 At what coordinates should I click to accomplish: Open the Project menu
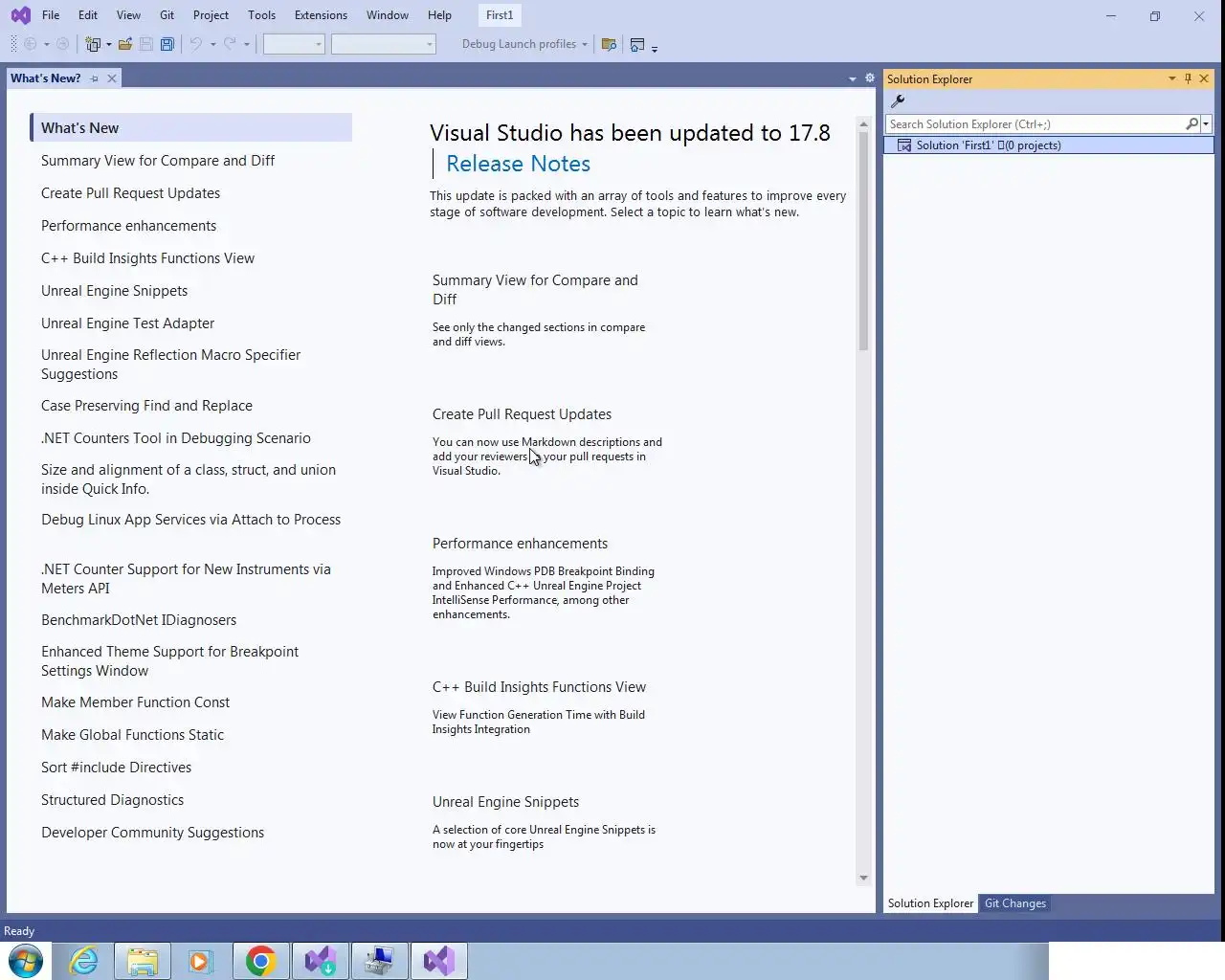pos(211,15)
